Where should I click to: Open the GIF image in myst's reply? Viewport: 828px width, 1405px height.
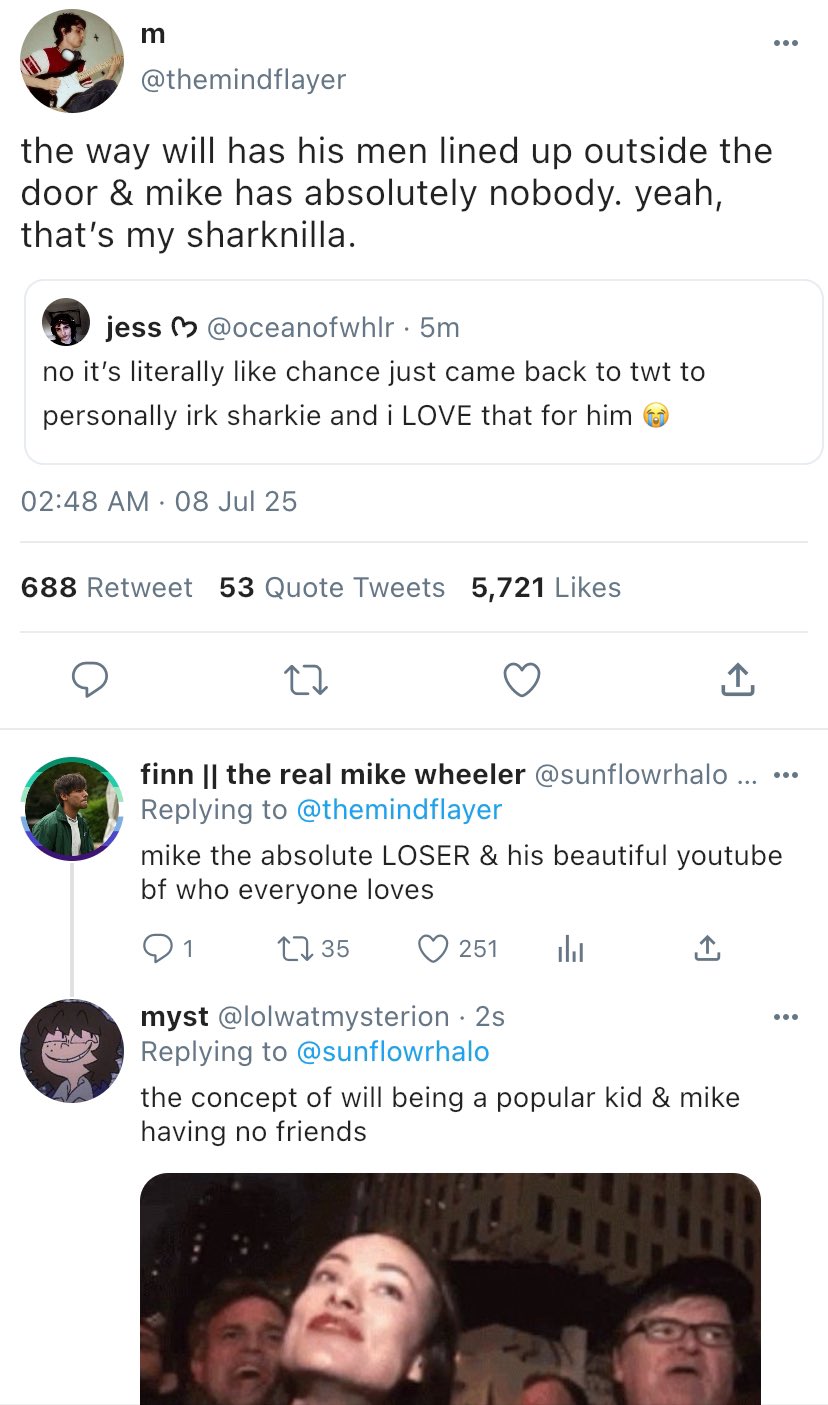[x=450, y=1288]
